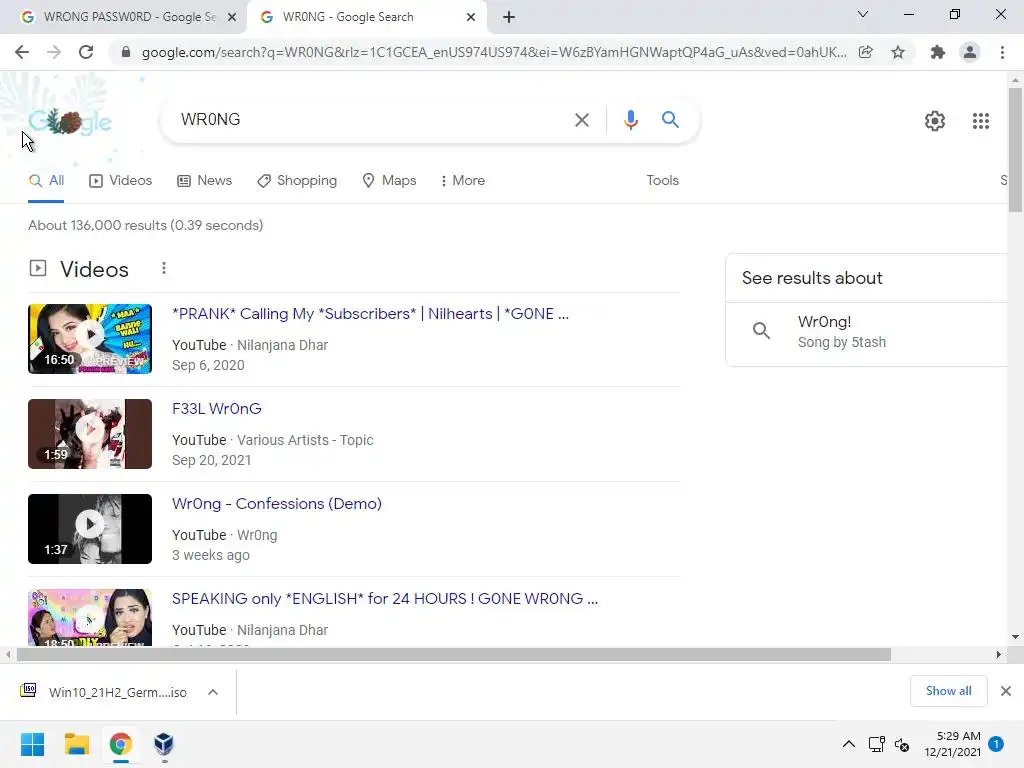The height and width of the screenshot is (768, 1024).
Task: Click the vertical scrollbar thumb
Action: click(1015, 150)
